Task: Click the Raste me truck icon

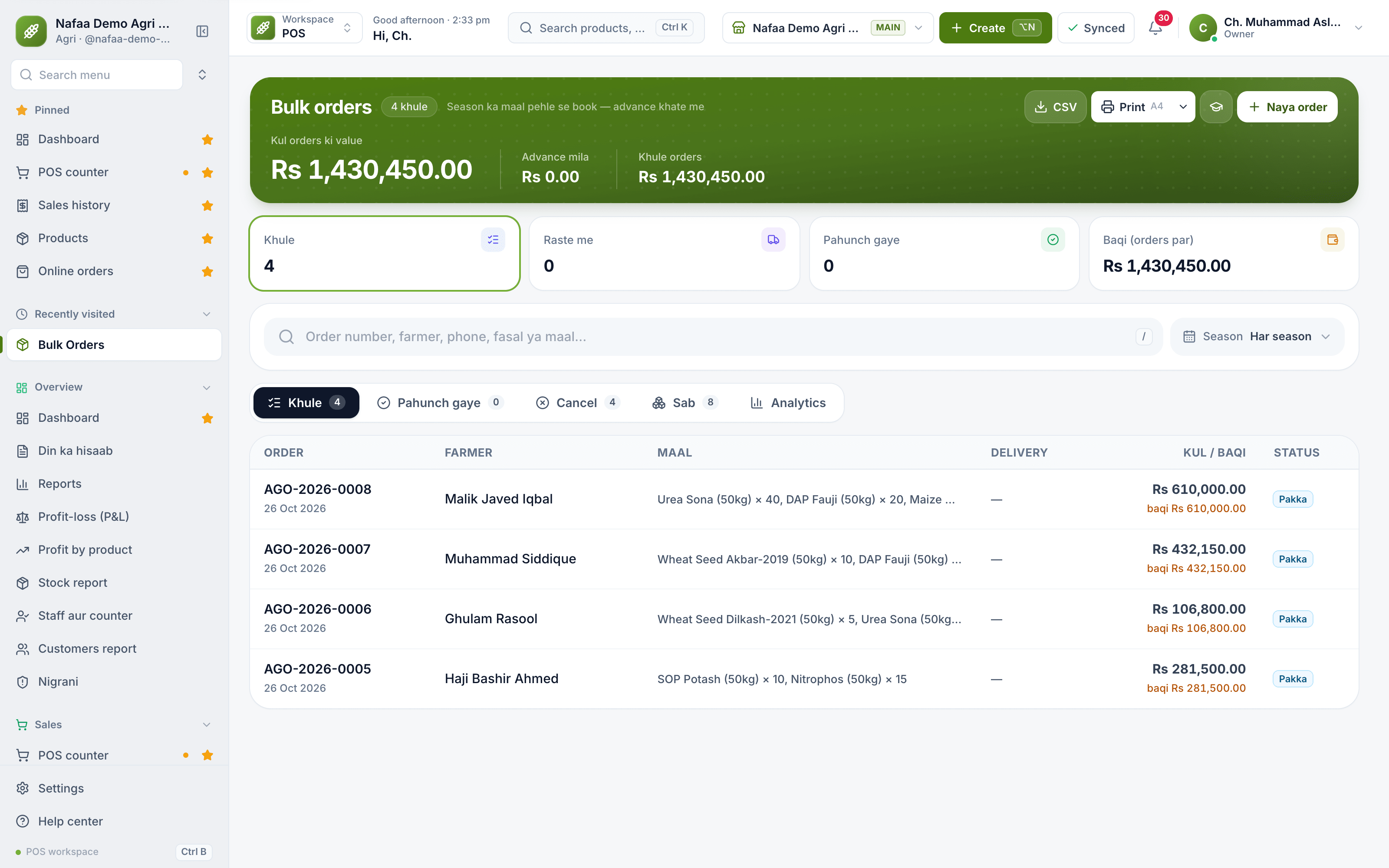Action: coord(773,240)
